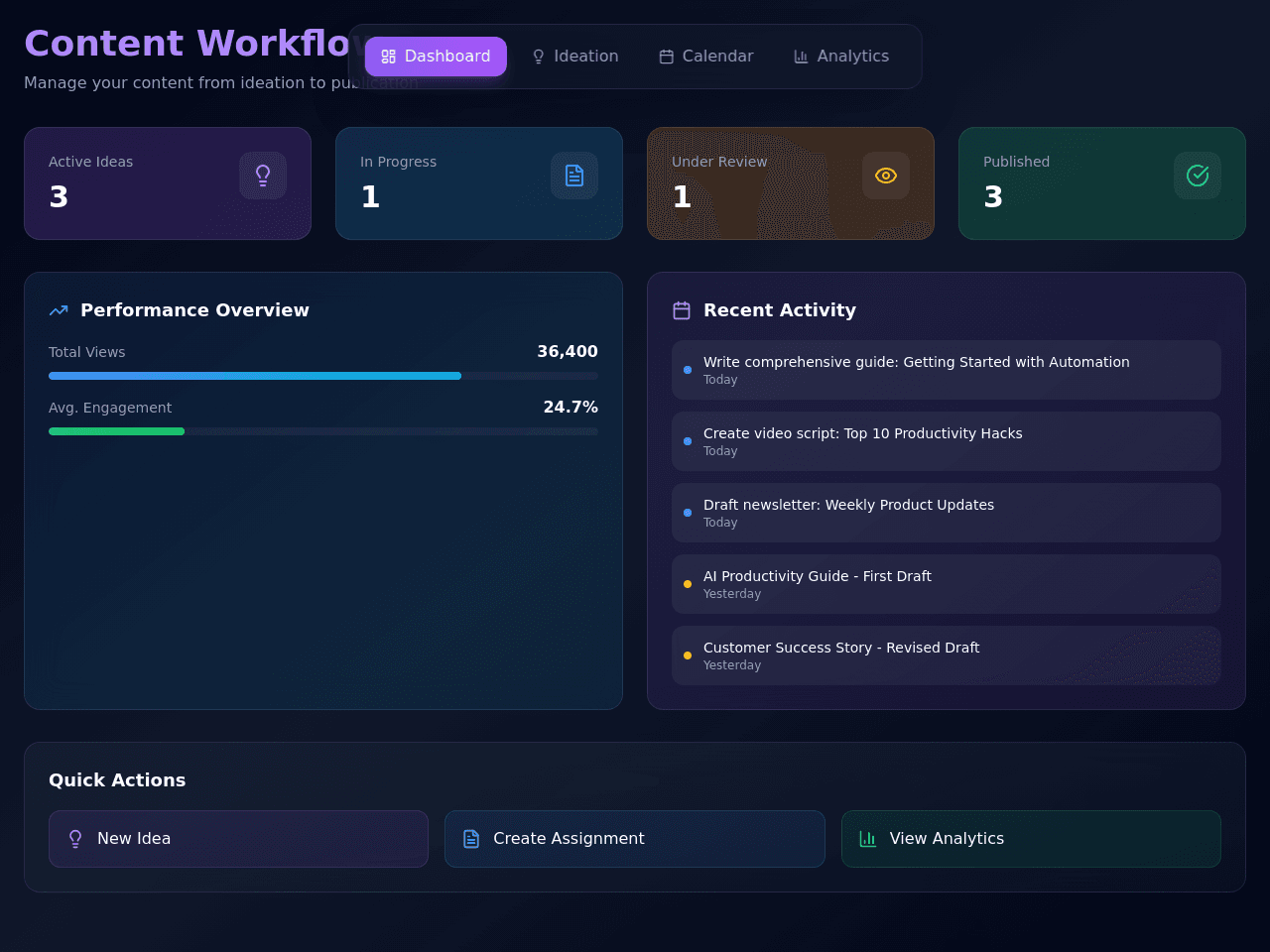Click the lightbulb icon in the Ideation tab
The height and width of the screenshot is (952, 1270).
coord(539,57)
